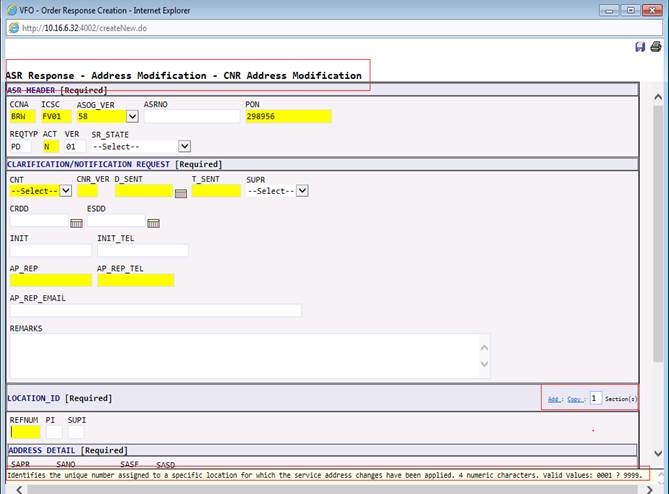Click the REMARKS scroll up arrow
The width and height of the screenshot is (669, 494).
(484, 348)
